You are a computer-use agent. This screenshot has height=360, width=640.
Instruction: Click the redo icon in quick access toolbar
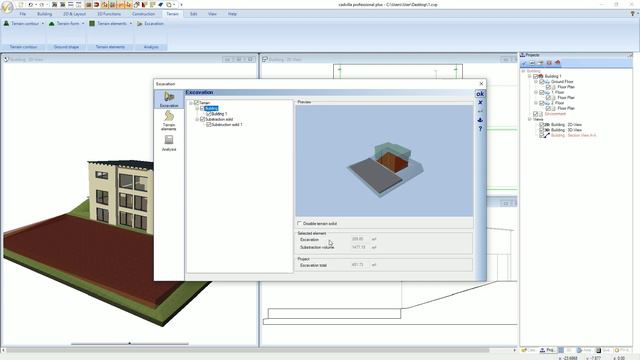click(x=41, y=4)
